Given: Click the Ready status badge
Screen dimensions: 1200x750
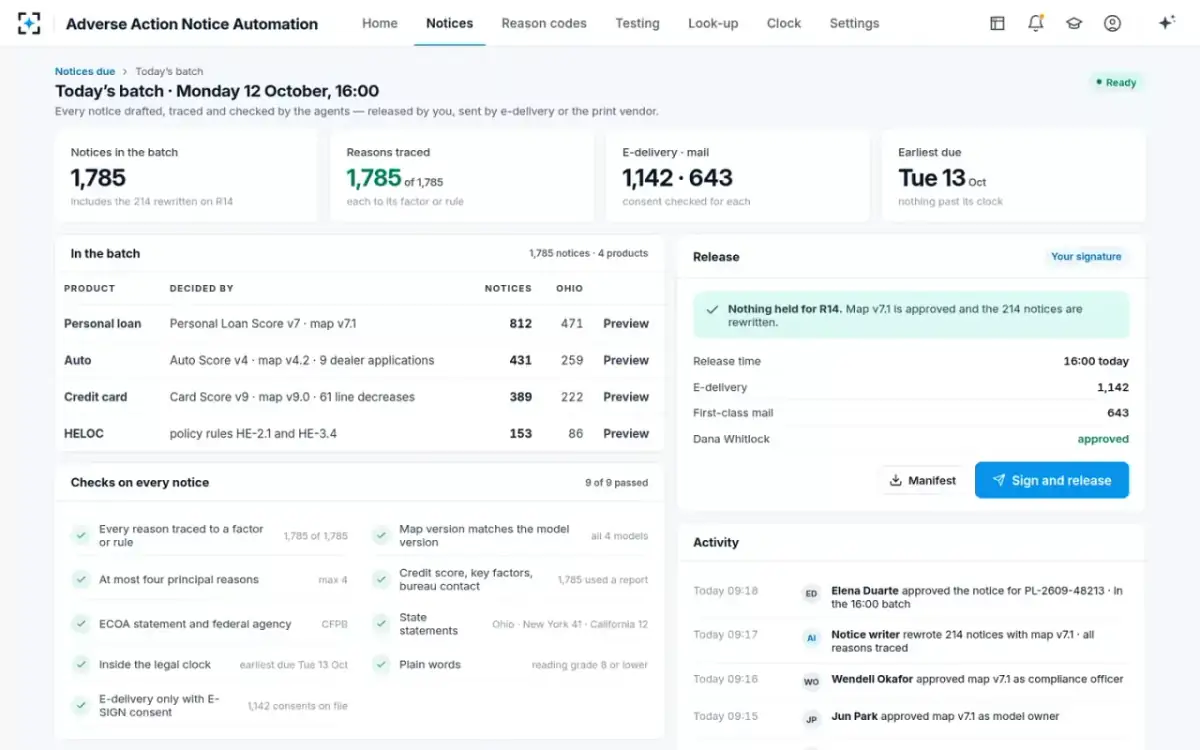Looking at the screenshot, I should coord(1116,83).
